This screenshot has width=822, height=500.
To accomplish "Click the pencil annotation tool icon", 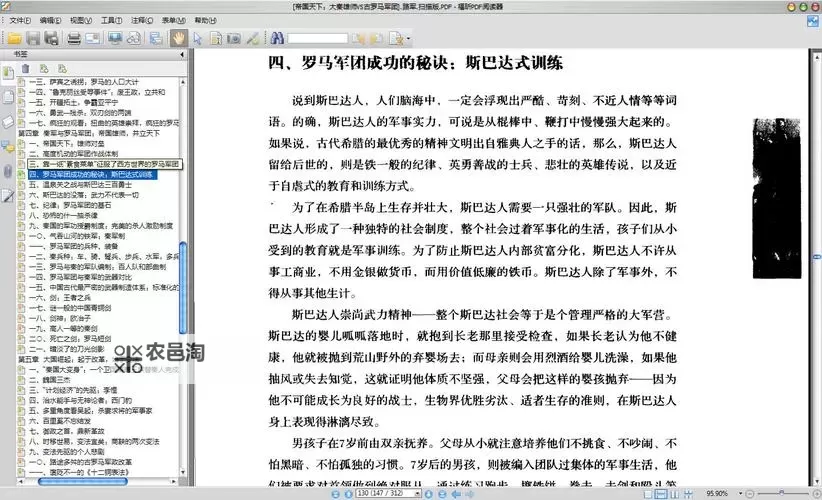I will (x=253, y=38).
